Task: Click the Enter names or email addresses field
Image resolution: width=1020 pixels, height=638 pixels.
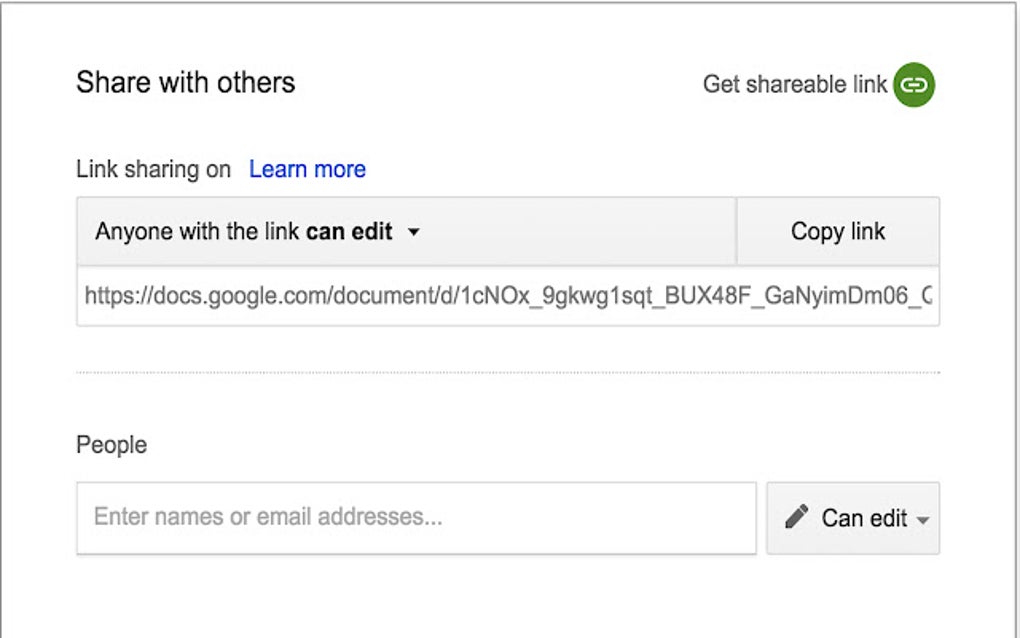Action: click(x=416, y=517)
